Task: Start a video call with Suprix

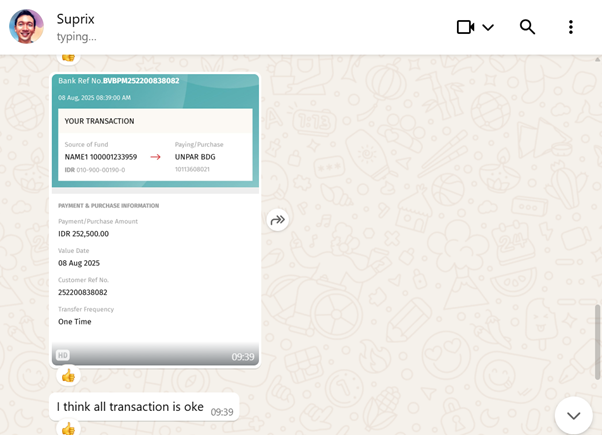Action: [465, 27]
